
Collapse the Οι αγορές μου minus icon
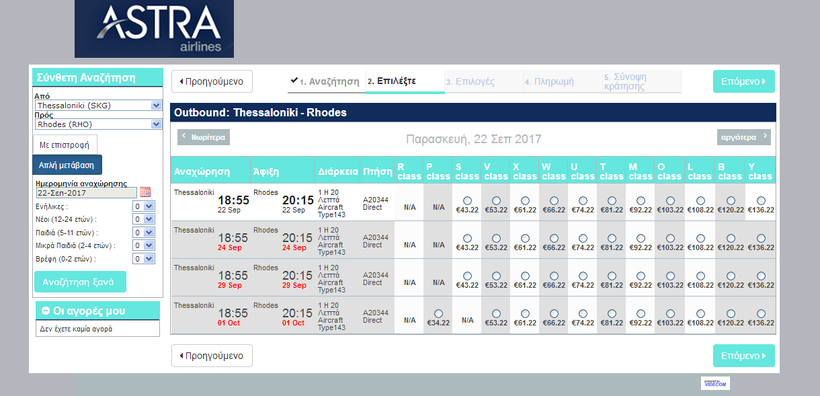pyautogui.click(x=45, y=311)
